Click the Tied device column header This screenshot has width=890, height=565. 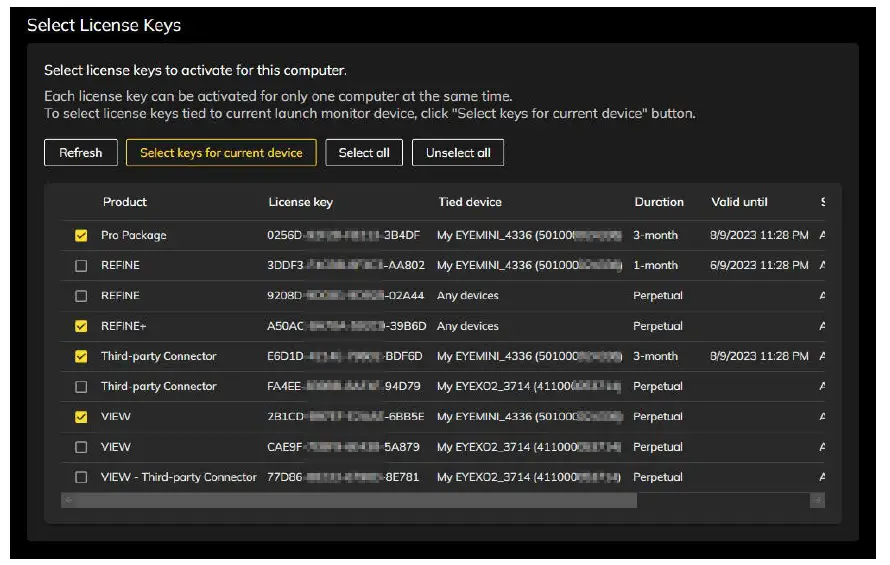(470, 202)
